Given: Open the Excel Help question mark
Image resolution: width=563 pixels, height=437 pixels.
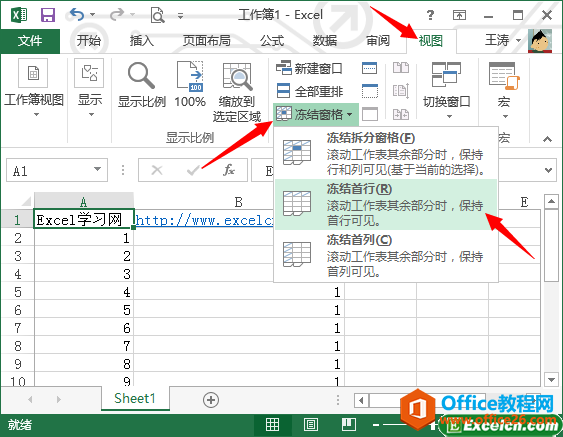Looking at the screenshot, I should [430, 15].
